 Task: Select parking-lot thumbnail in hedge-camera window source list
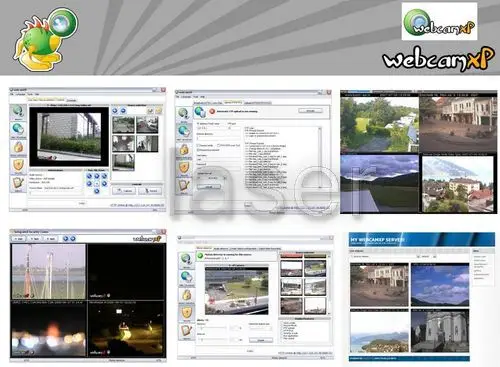click(147, 124)
